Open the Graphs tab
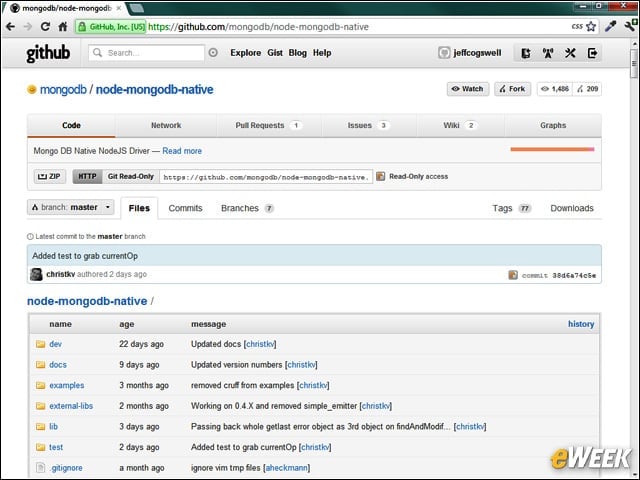The width and height of the screenshot is (640, 480). tap(553, 125)
